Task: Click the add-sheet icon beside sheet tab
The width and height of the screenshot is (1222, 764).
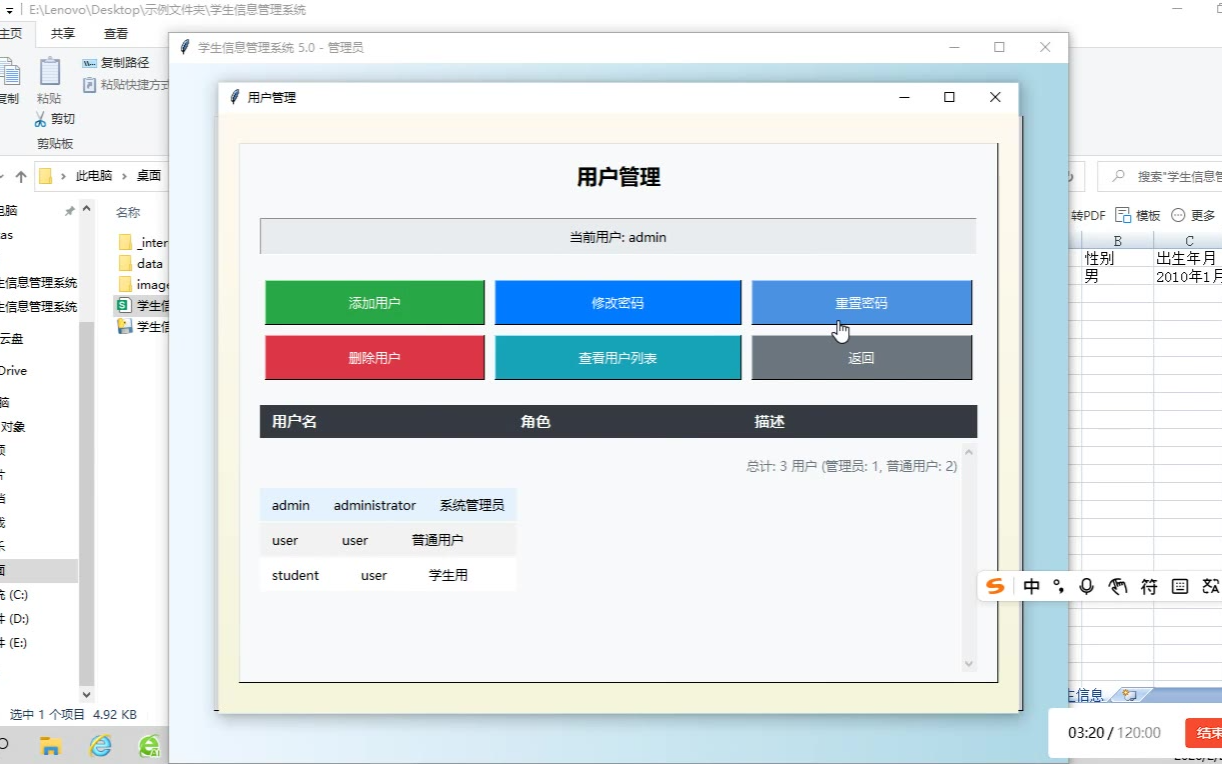Action: tap(1129, 695)
